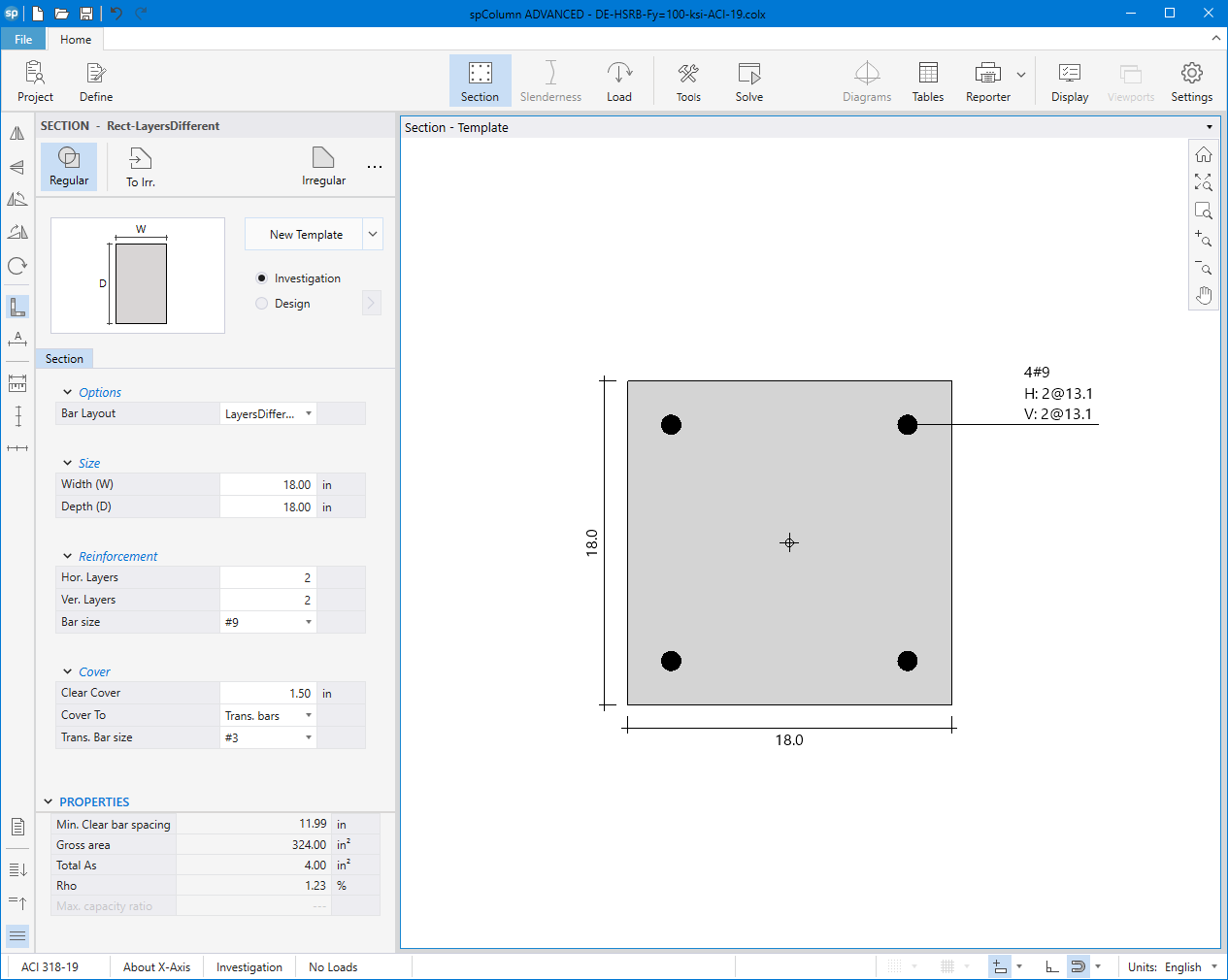The width and height of the screenshot is (1228, 980).
Task: Click No Loads in status bar
Action: pos(333,966)
